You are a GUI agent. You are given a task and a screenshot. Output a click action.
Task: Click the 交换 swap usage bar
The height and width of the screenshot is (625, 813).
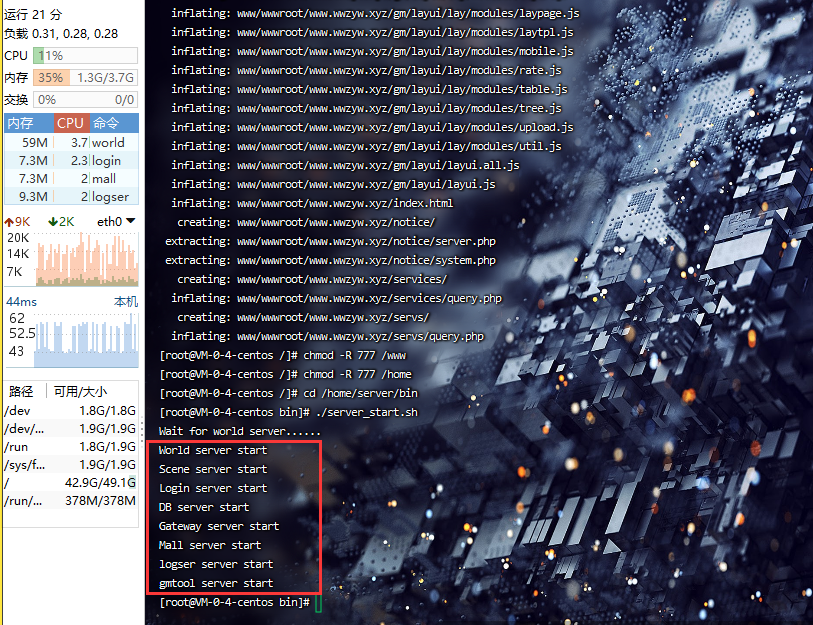pos(86,99)
